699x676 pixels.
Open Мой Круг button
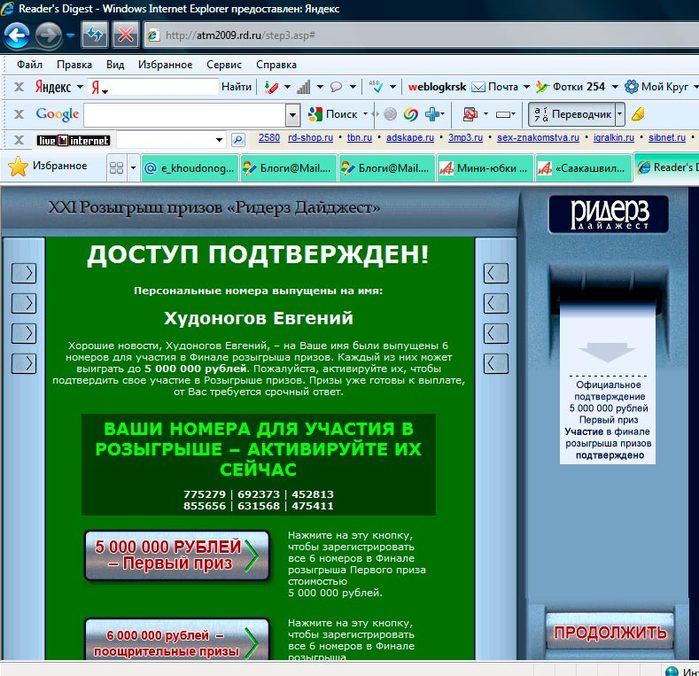[656, 87]
